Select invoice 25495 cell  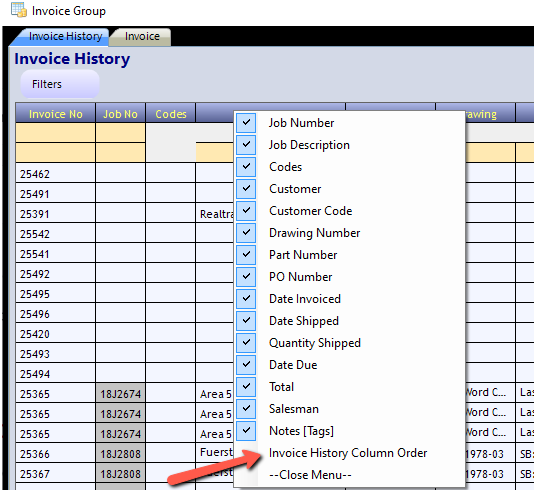[x=56, y=293]
